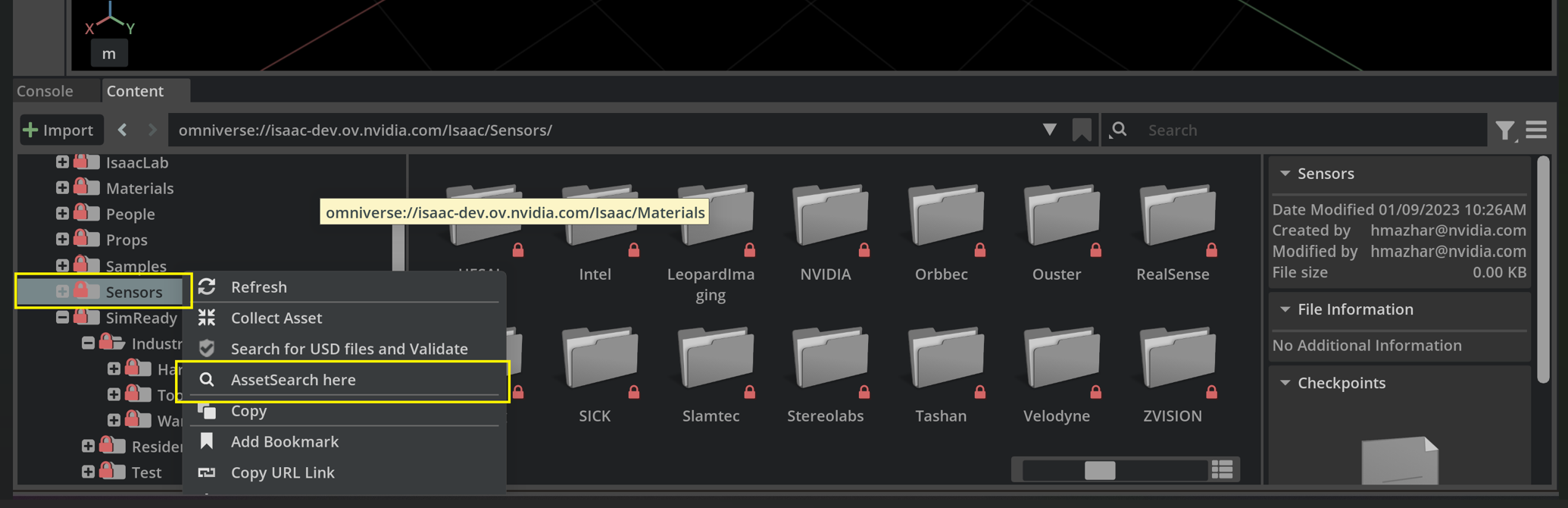This screenshot has height=508, width=1568.
Task: Click the shield Validate icon in menu
Action: [207, 349]
